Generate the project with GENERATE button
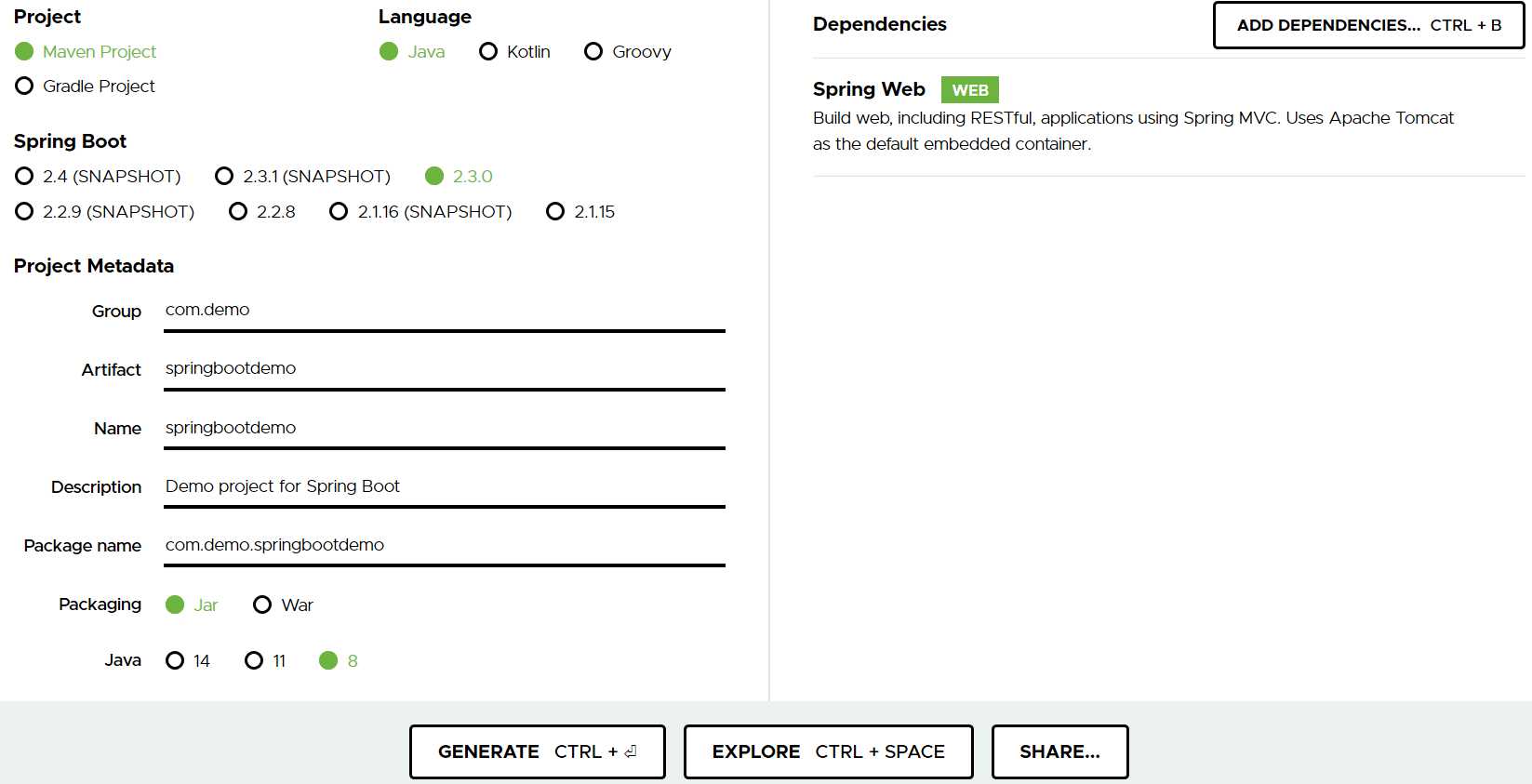This screenshot has width=1532, height=784. (538, 751)
